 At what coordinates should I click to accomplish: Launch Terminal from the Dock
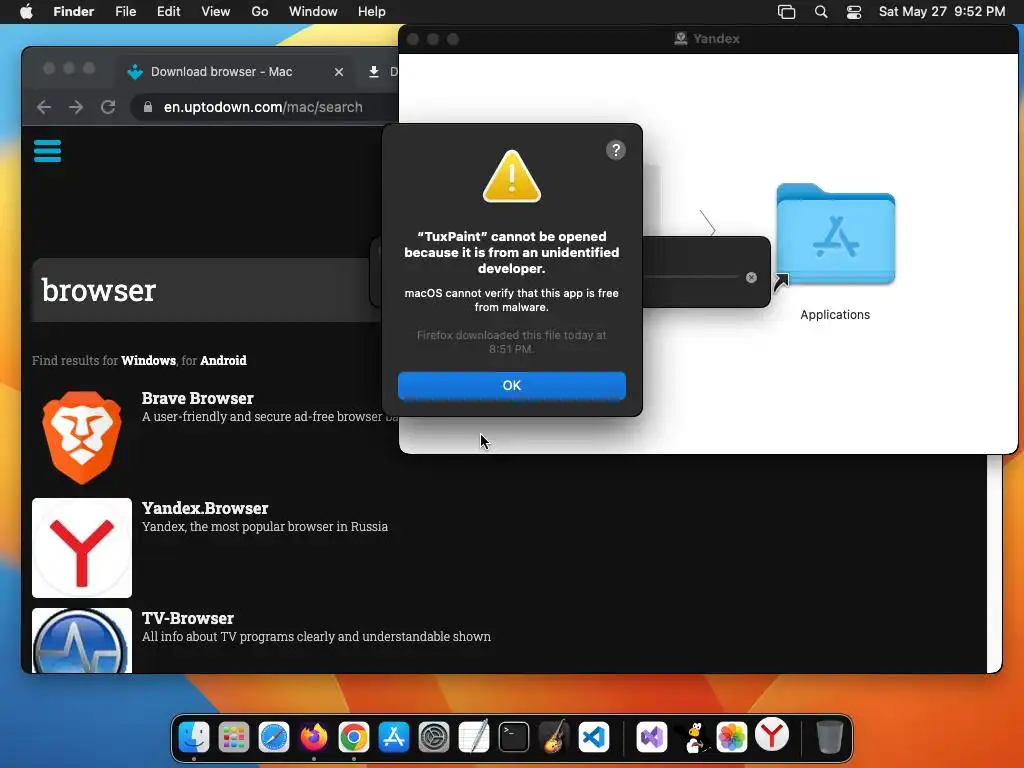[514, 737]
